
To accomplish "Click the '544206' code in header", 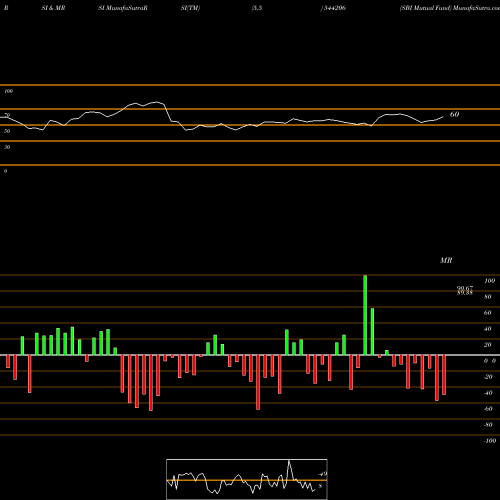I will [334, 8].
